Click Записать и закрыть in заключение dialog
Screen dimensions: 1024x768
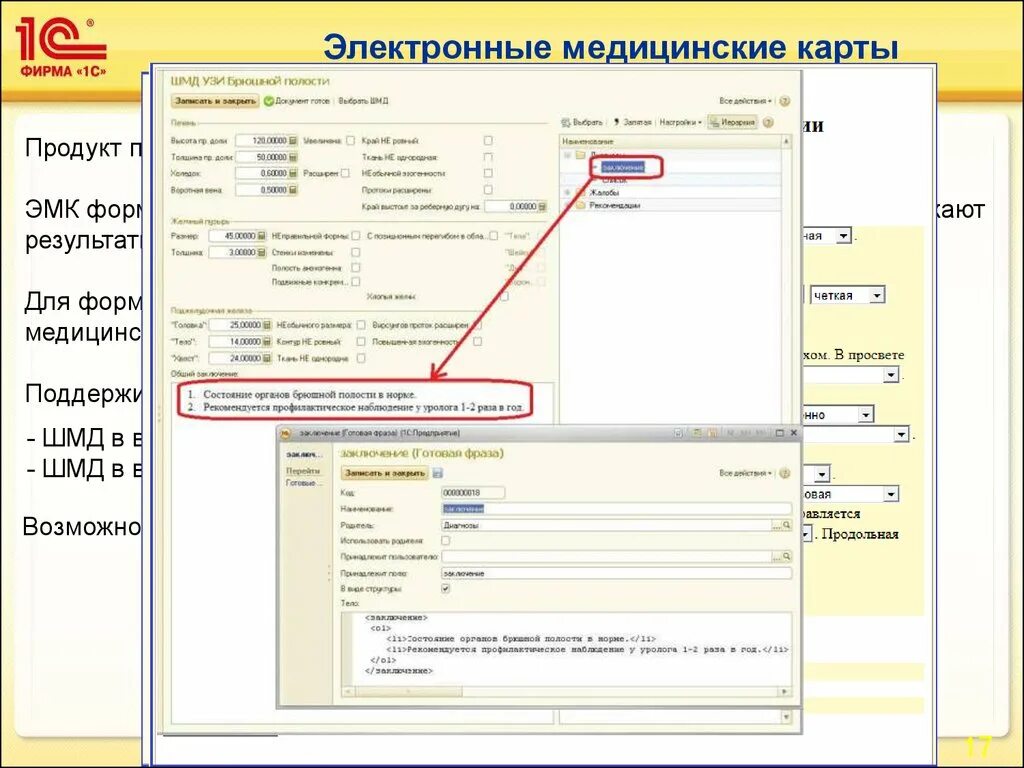point(385,473)
